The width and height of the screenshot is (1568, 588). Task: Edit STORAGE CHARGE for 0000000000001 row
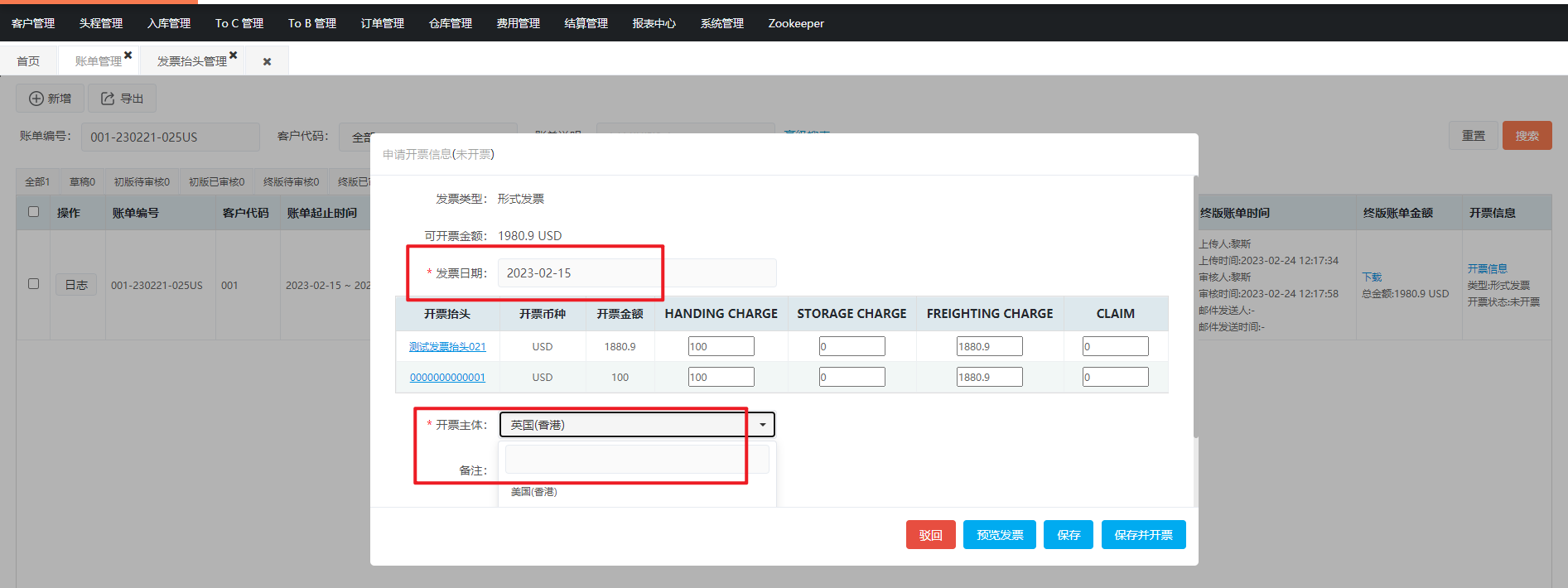tap(852, 377)
